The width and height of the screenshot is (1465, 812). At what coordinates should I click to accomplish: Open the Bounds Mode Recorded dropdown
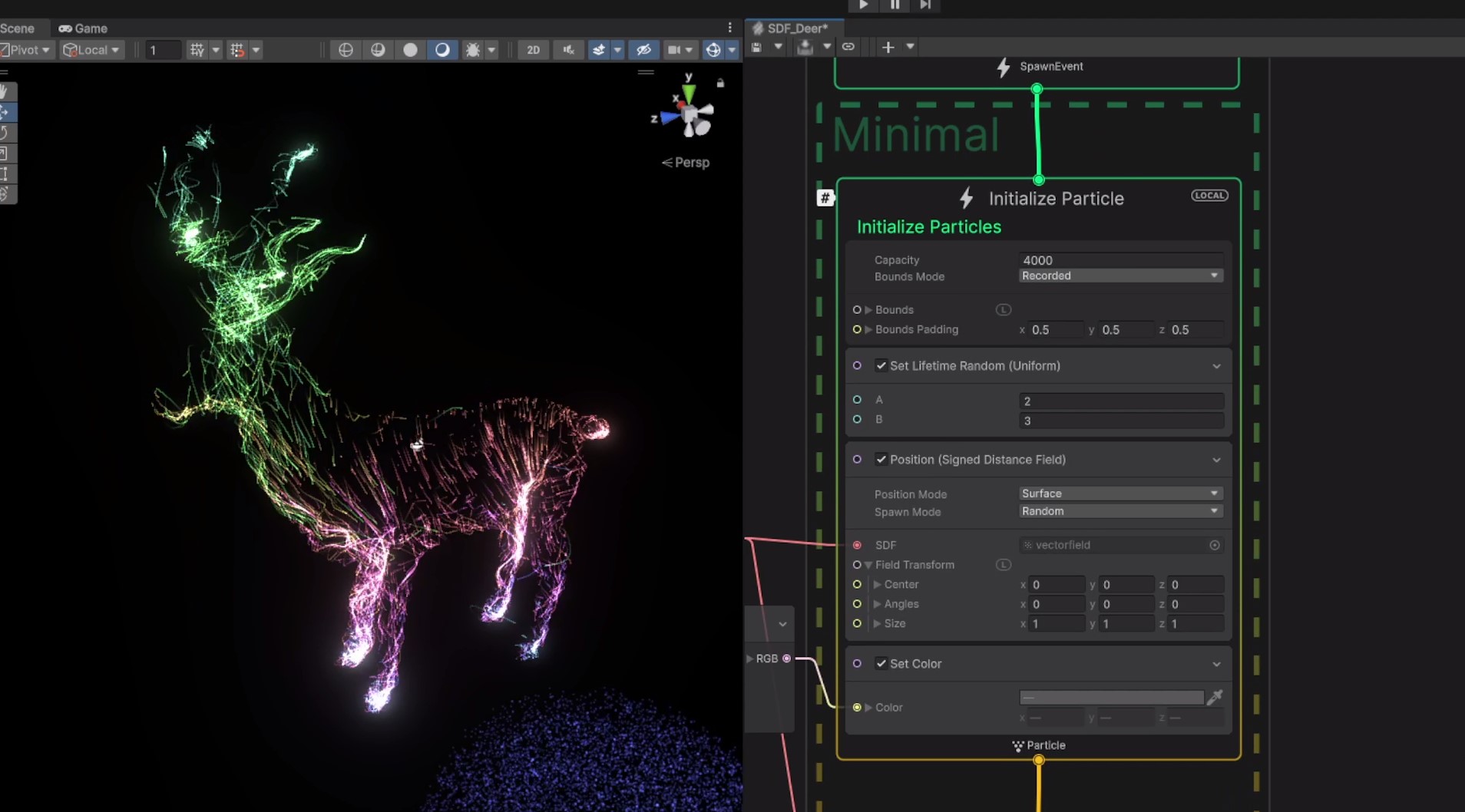1121,276
